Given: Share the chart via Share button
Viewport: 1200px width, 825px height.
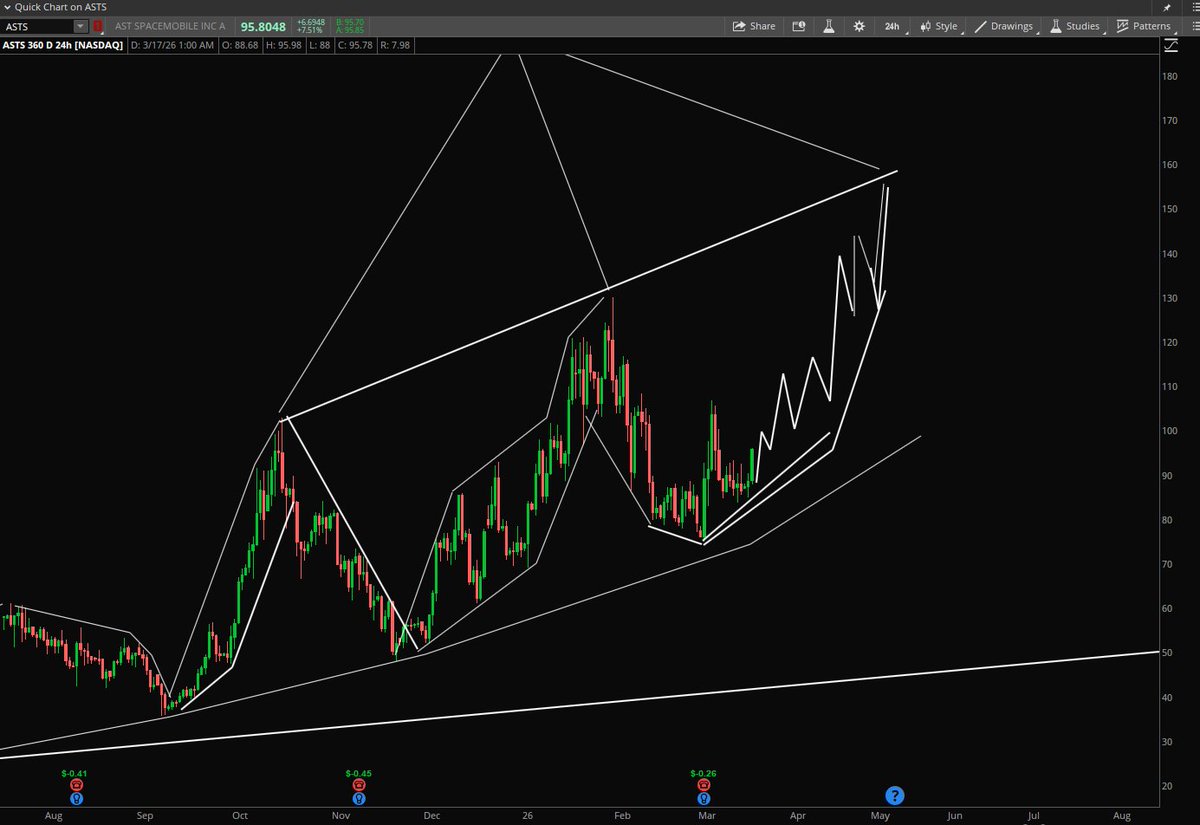Looking at the screenshot, I should 754,26.
